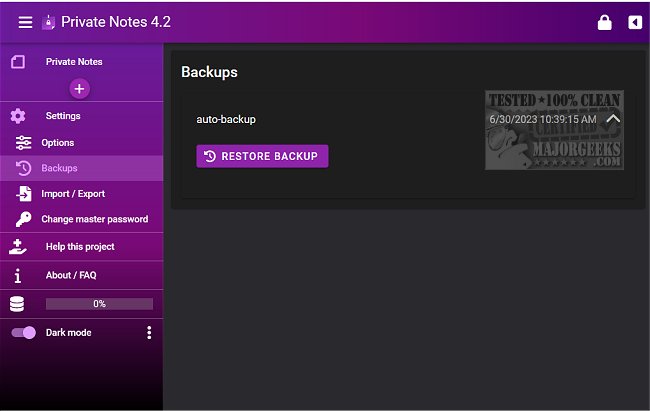Click the Dark mode label
This screenshot has width=650, height=411.
point(68,333)
